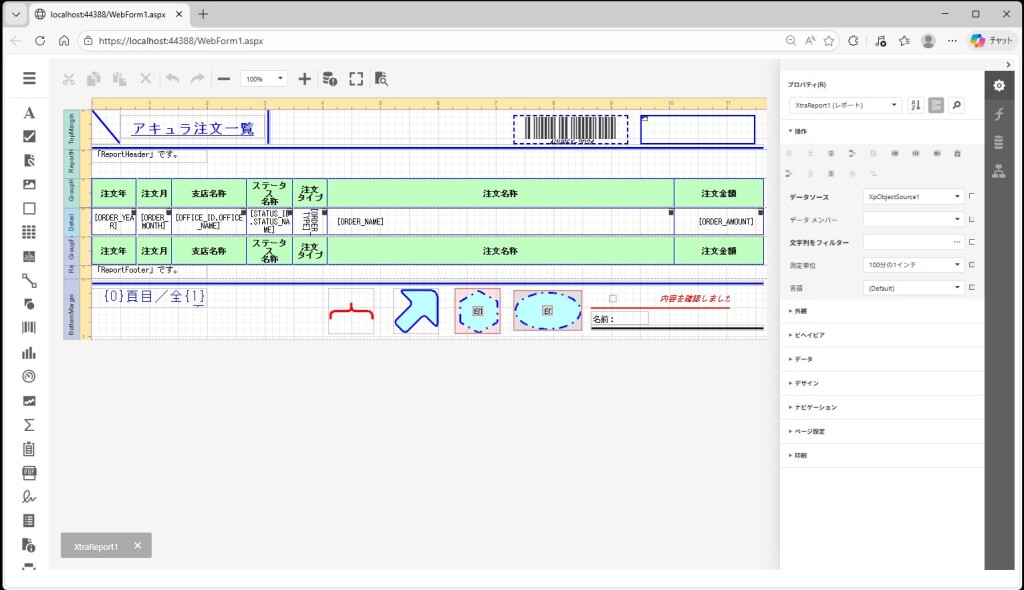Select the Gauge control in the toolbox
Viewport: 1024px width, 590px height.
(29, 376)
